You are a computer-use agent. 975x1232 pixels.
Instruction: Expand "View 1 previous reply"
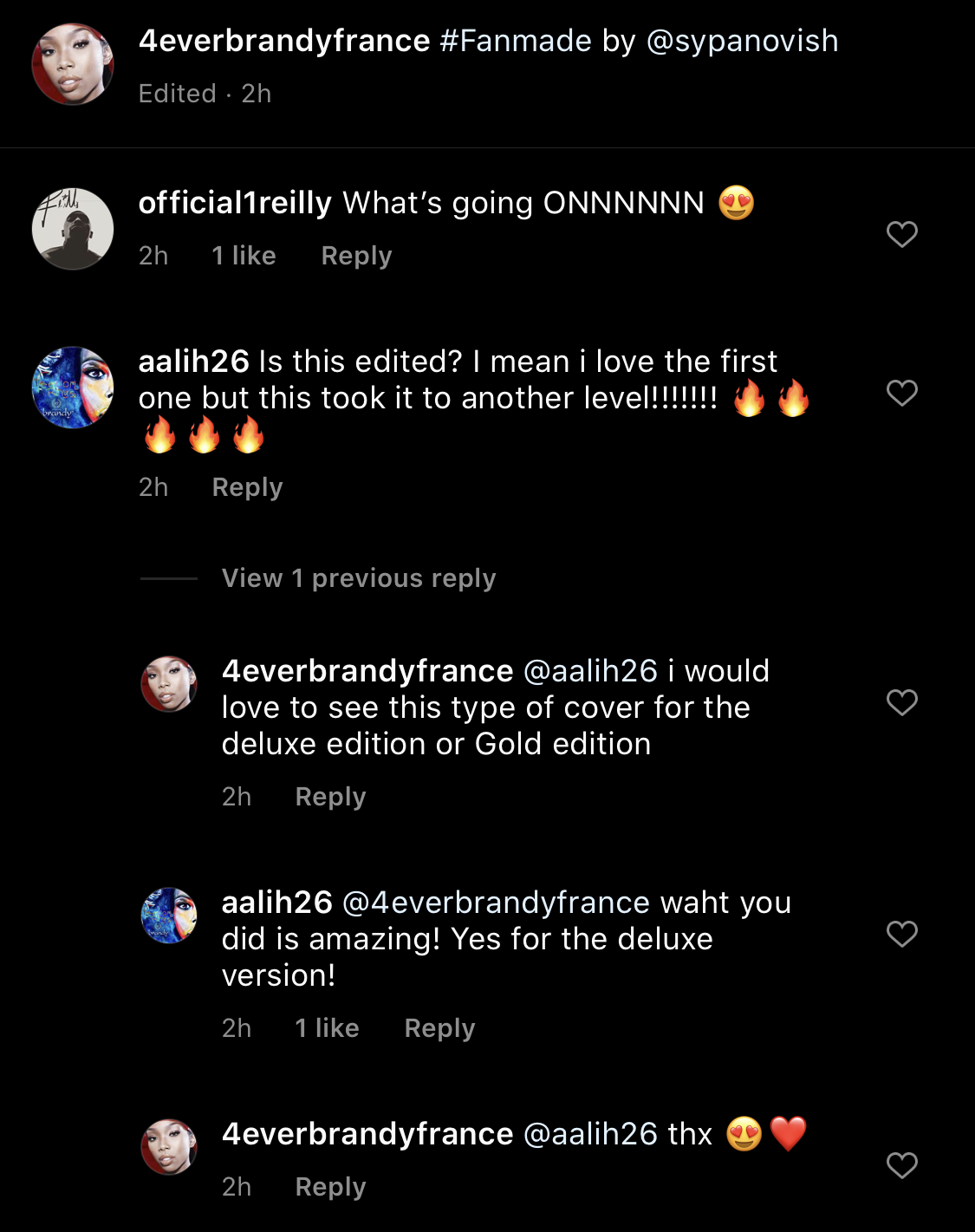(x=358, y=578)
